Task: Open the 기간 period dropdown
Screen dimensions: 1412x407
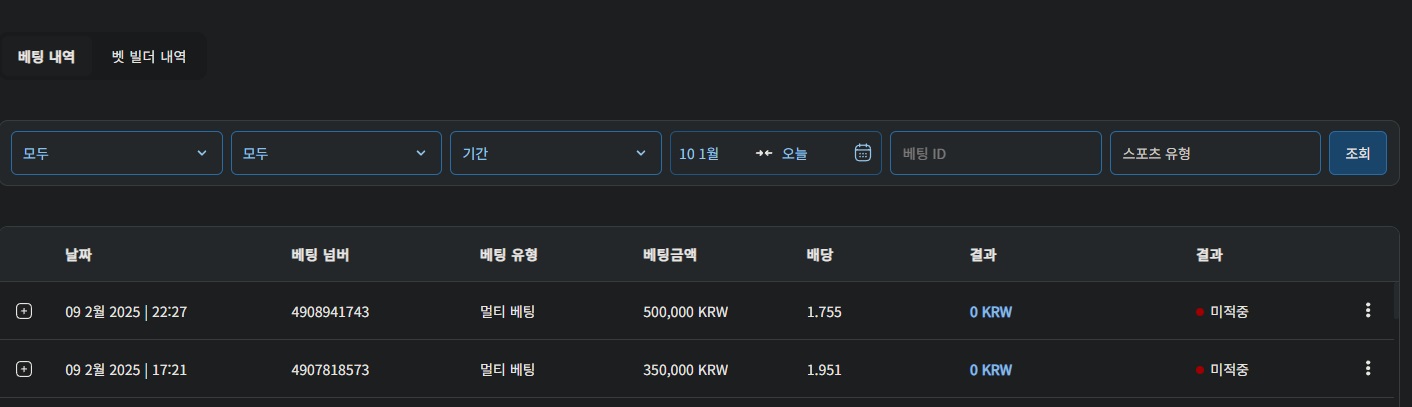Action: point(556,153)
